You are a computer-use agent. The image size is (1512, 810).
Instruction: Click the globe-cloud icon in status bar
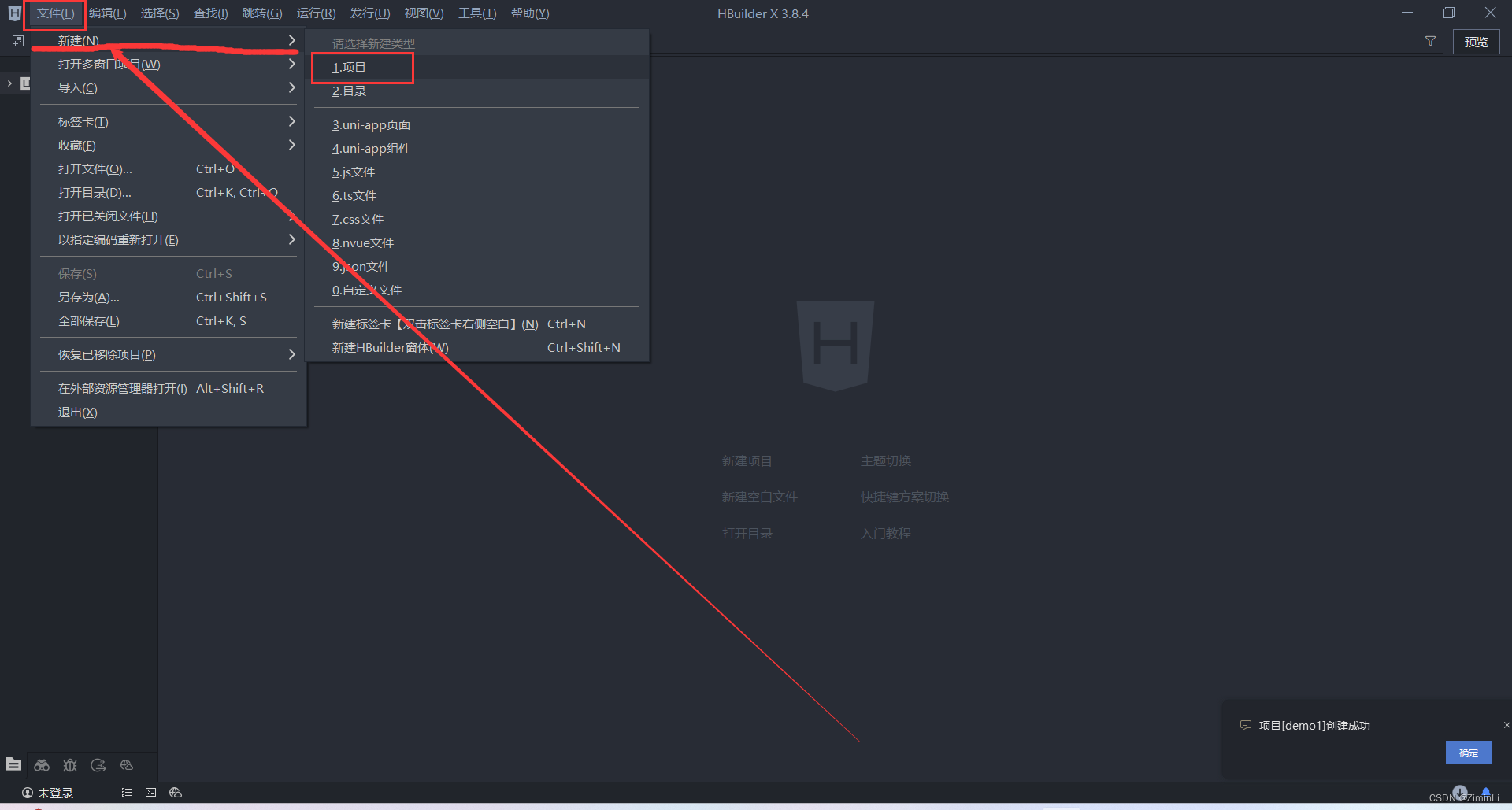(176, 793)
